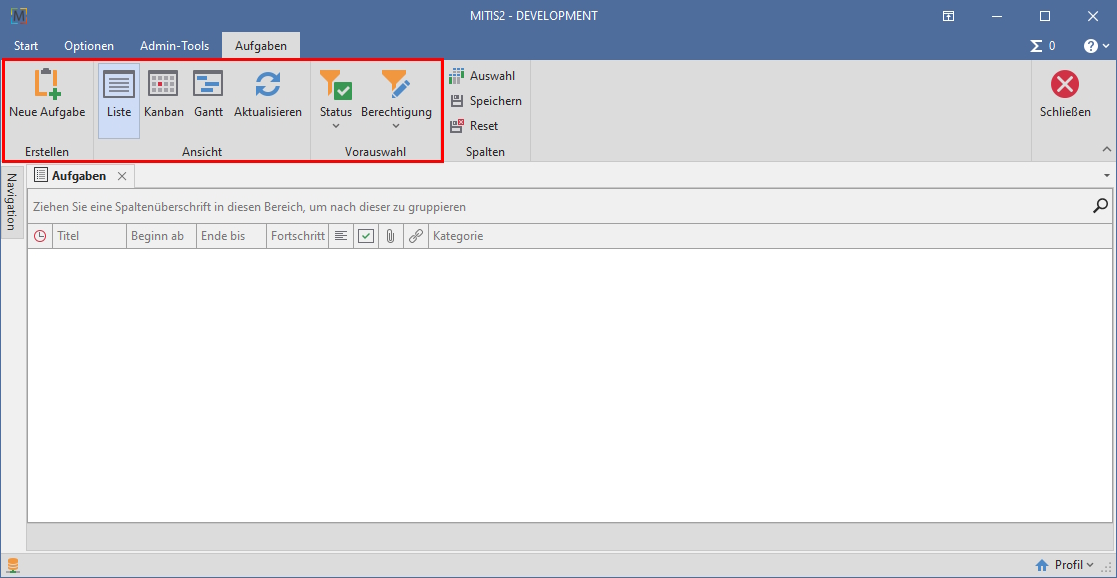
Task: Collapse the ribbon with the chevron
Action: [1106, 149]
